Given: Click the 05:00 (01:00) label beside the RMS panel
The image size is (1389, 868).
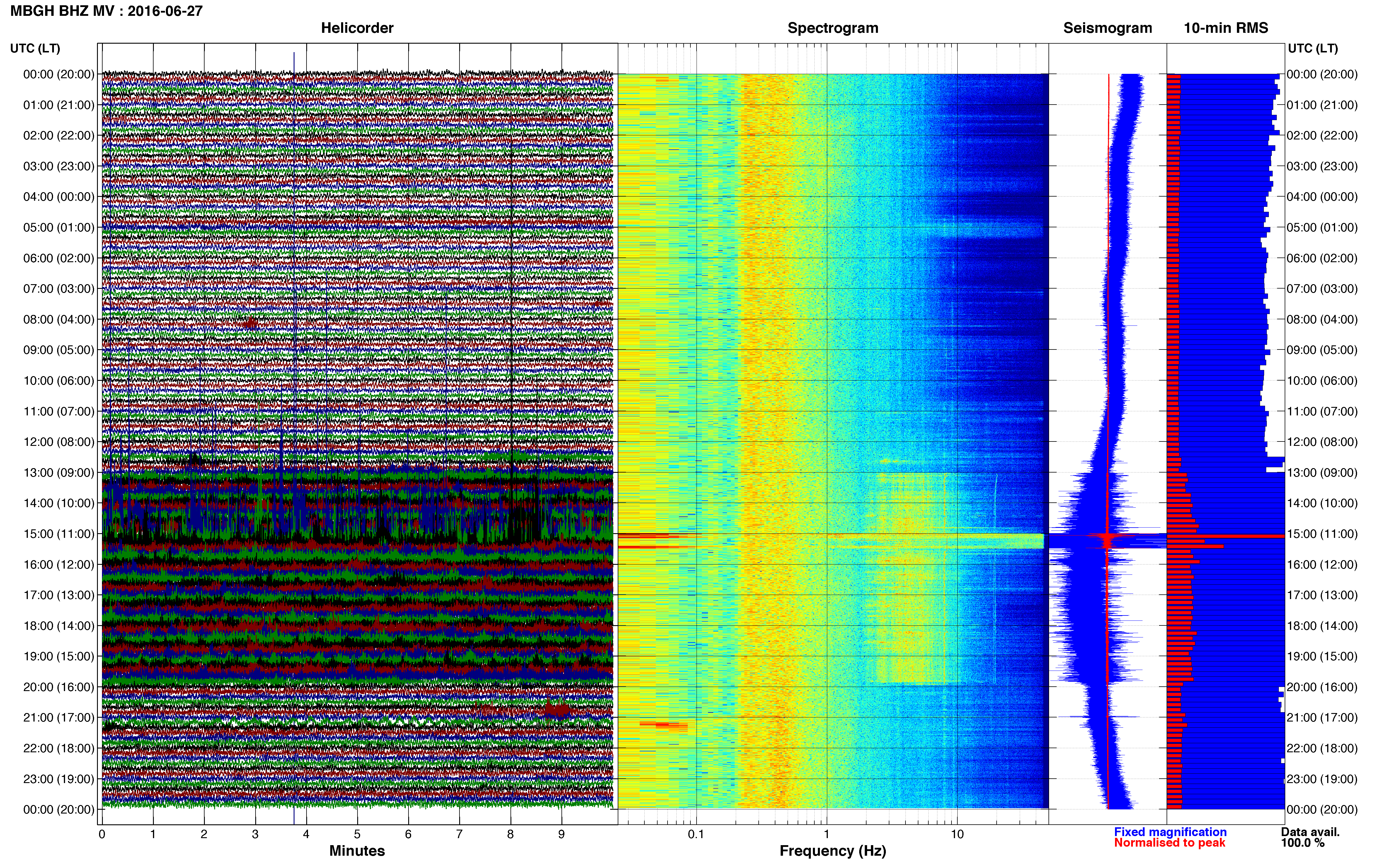Looking at the screenshot, I should point(1322,227).
